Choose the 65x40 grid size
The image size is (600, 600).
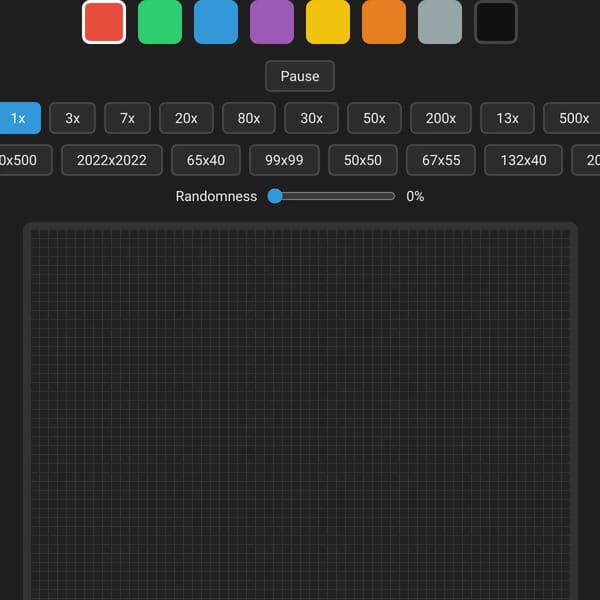pos(206,160)
